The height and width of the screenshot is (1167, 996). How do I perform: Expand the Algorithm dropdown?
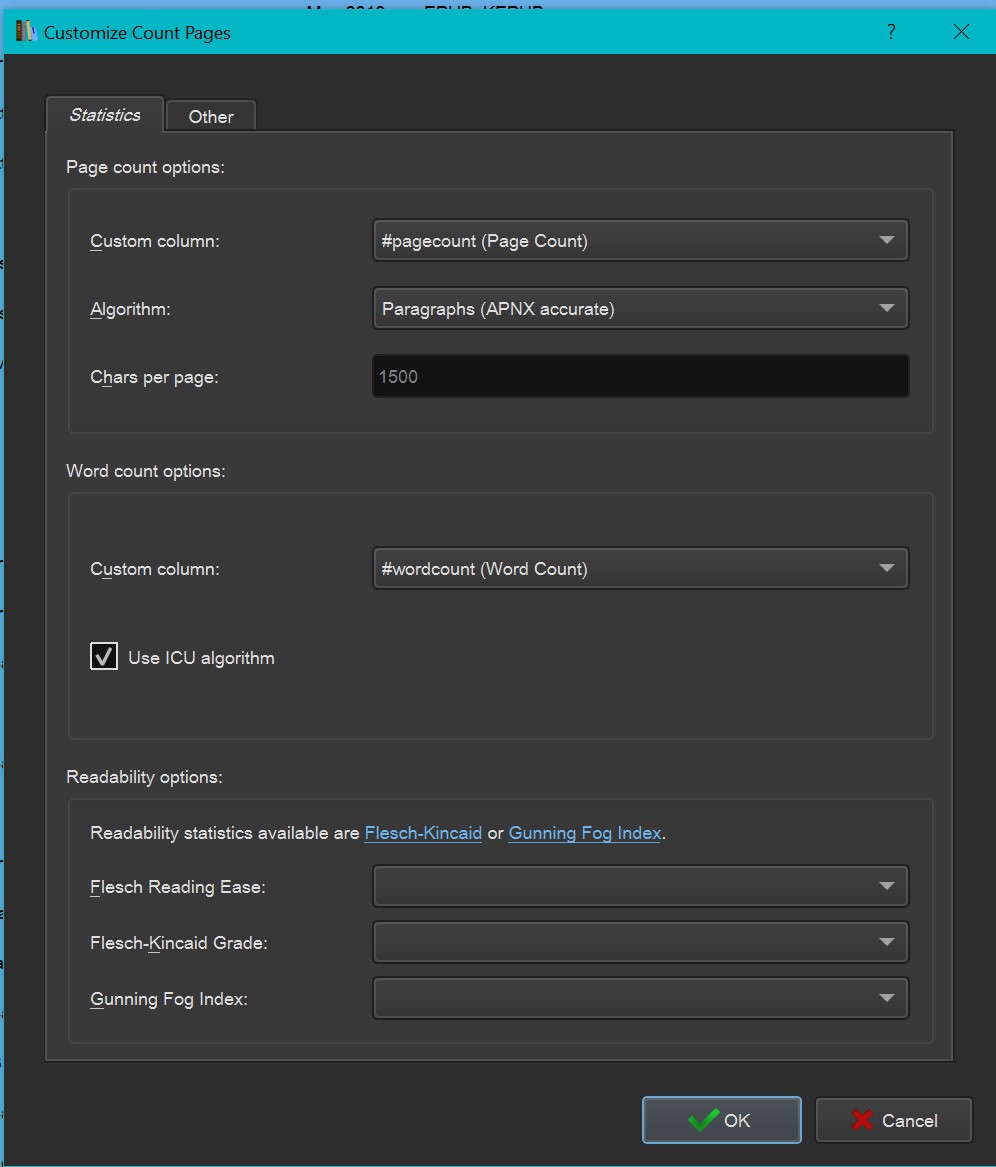(x=640, y=309)
